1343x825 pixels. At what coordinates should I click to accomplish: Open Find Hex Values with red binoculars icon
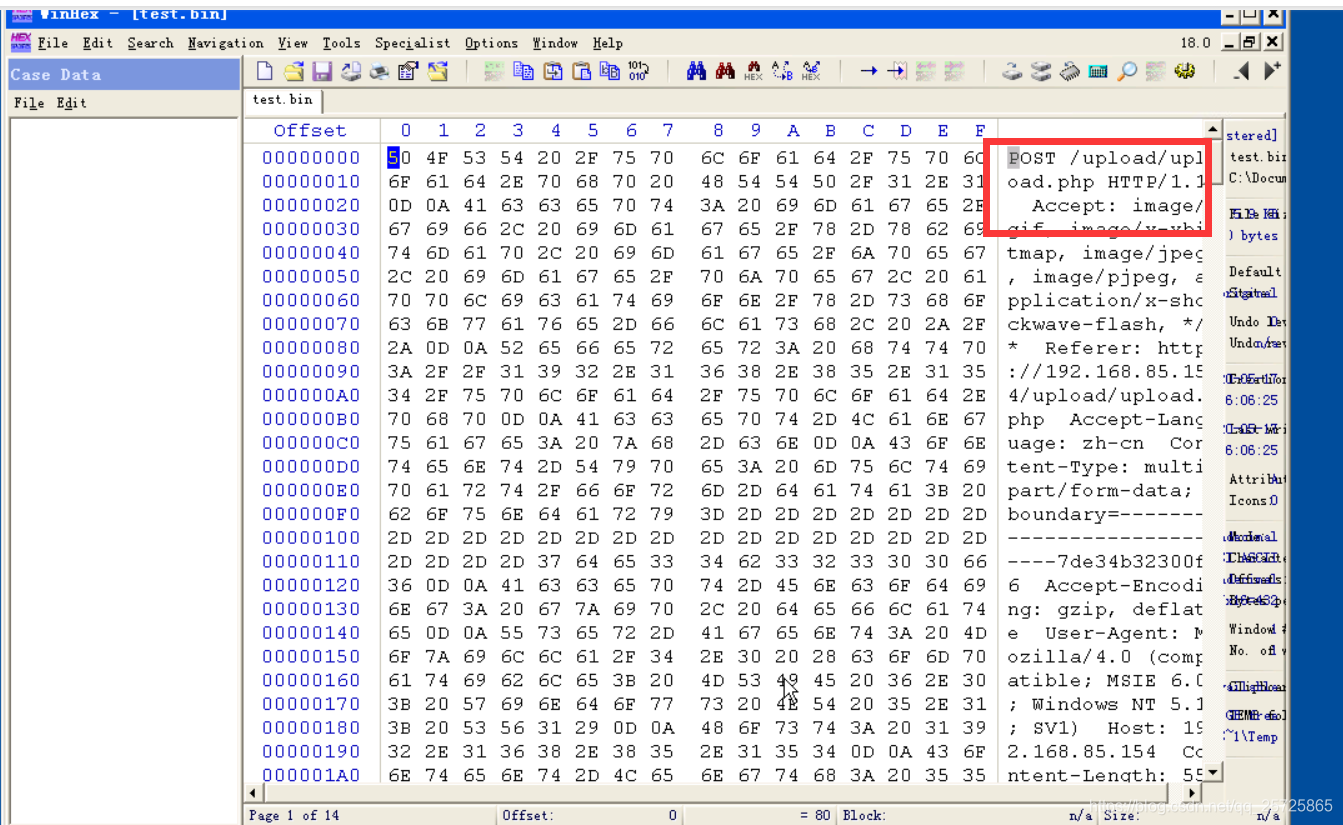click(725, 71)
